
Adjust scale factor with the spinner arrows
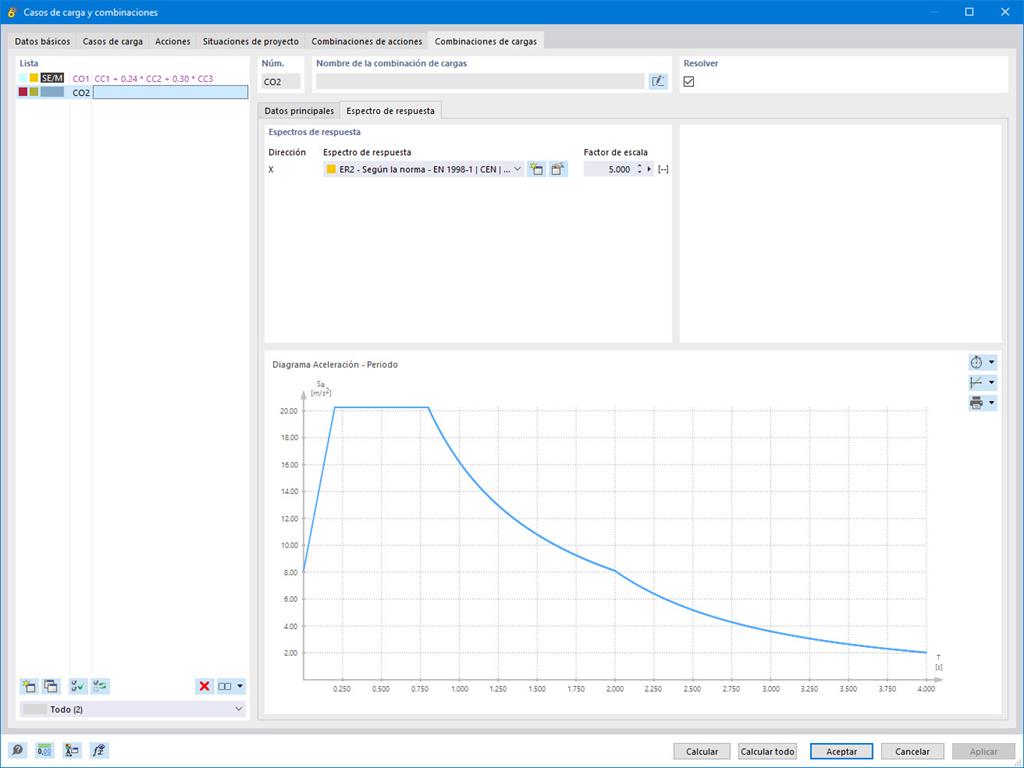[639, 169]
